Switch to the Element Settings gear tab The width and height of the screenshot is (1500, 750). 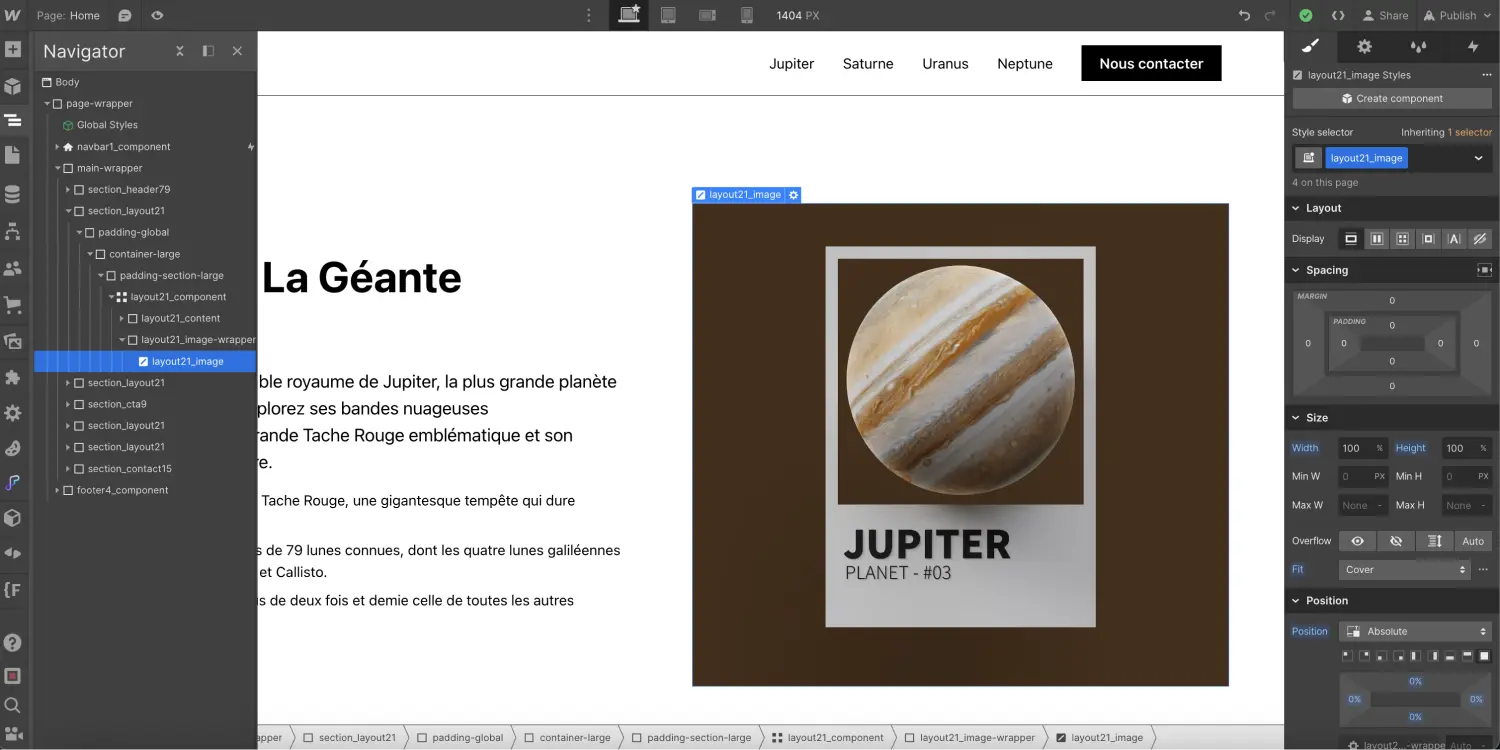(x=1363, y=46)
